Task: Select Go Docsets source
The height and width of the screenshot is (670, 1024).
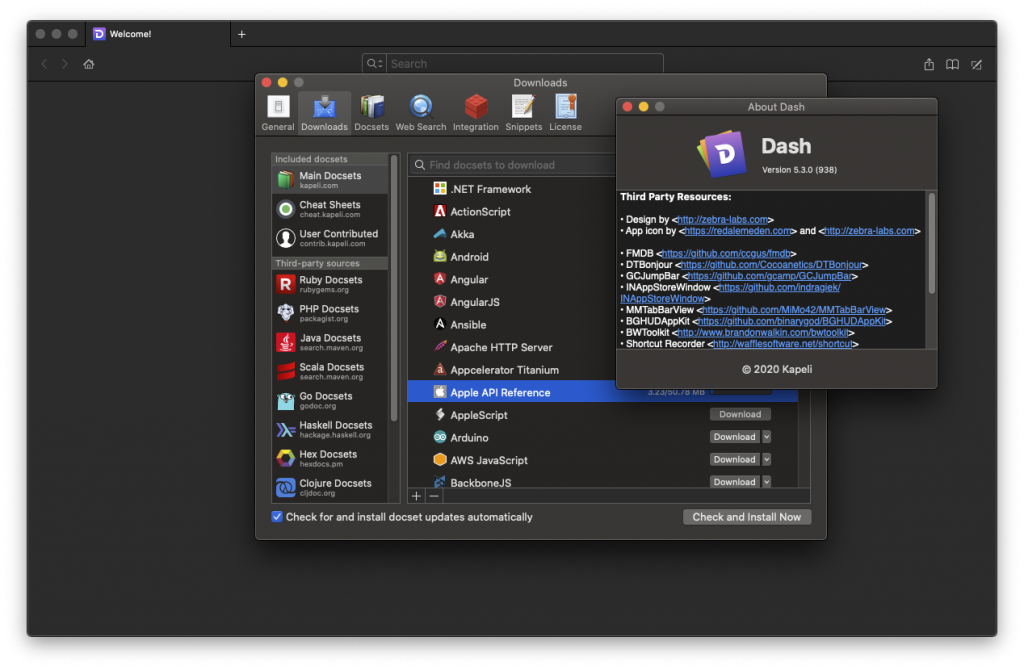Action: (x=330, y=400)
